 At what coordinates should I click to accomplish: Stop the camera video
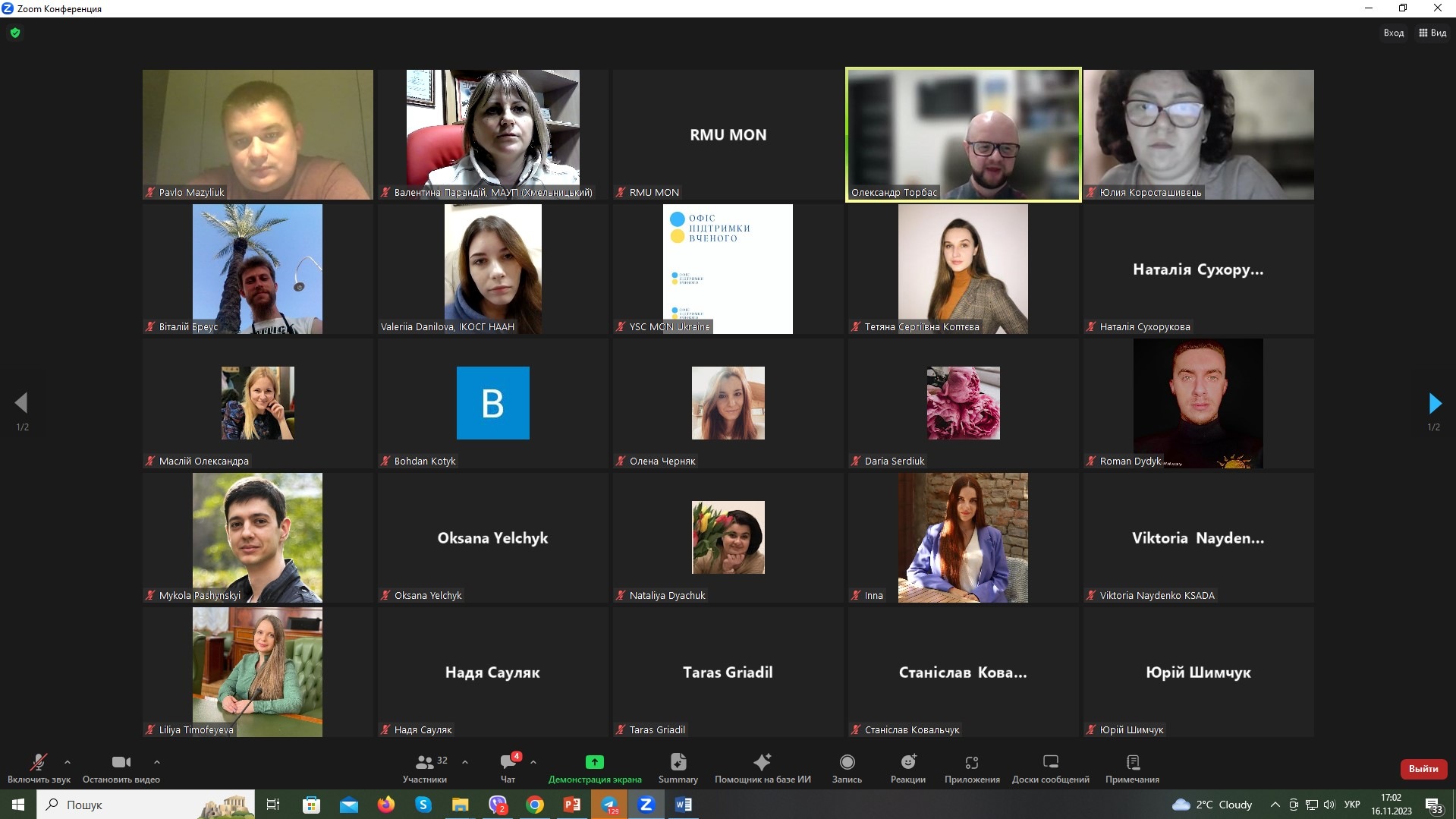click(121, 762)
